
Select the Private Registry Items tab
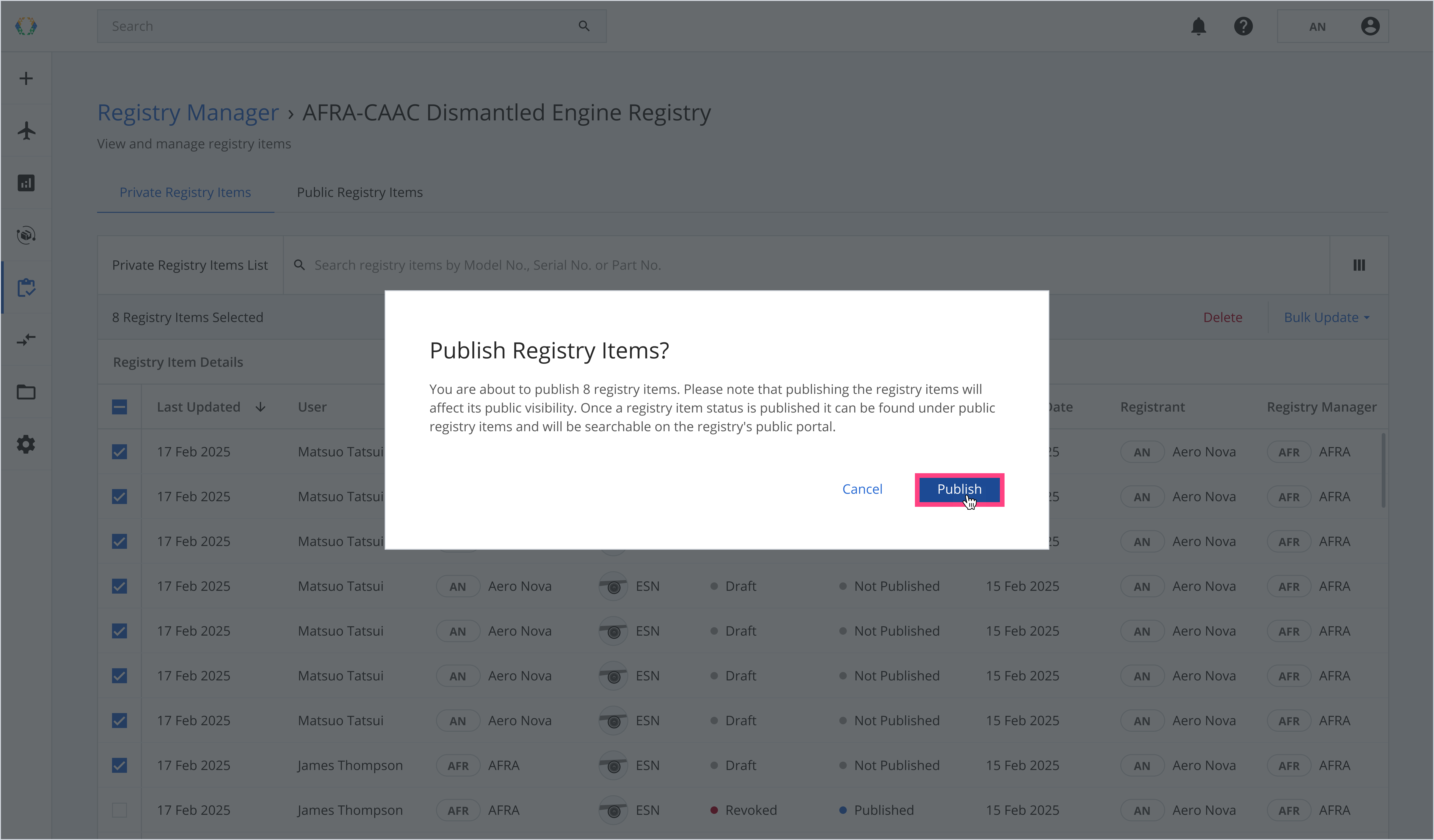pyautogui.click(x=185, y=192)
